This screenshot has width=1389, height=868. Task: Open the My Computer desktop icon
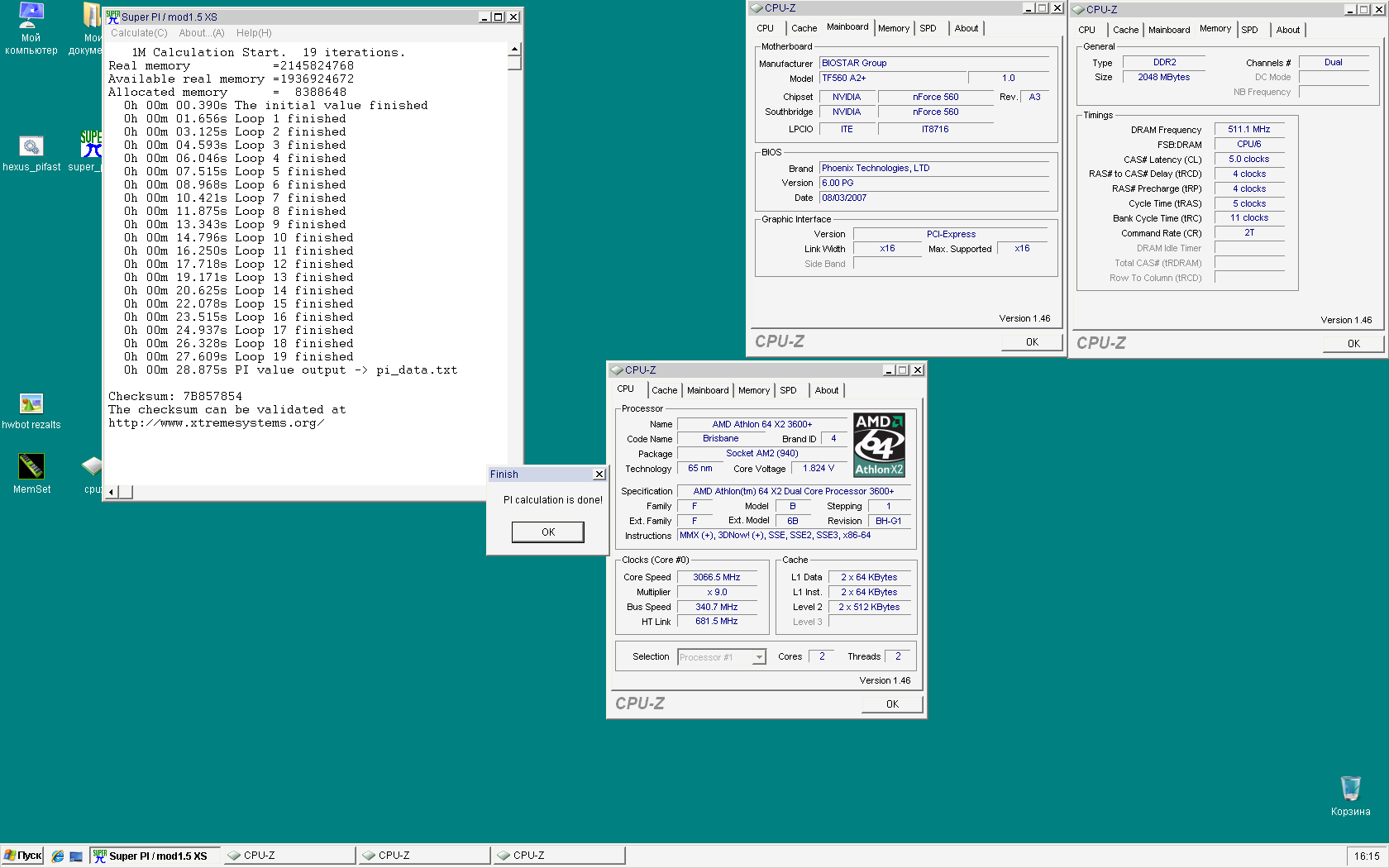(x=31, y=14)
